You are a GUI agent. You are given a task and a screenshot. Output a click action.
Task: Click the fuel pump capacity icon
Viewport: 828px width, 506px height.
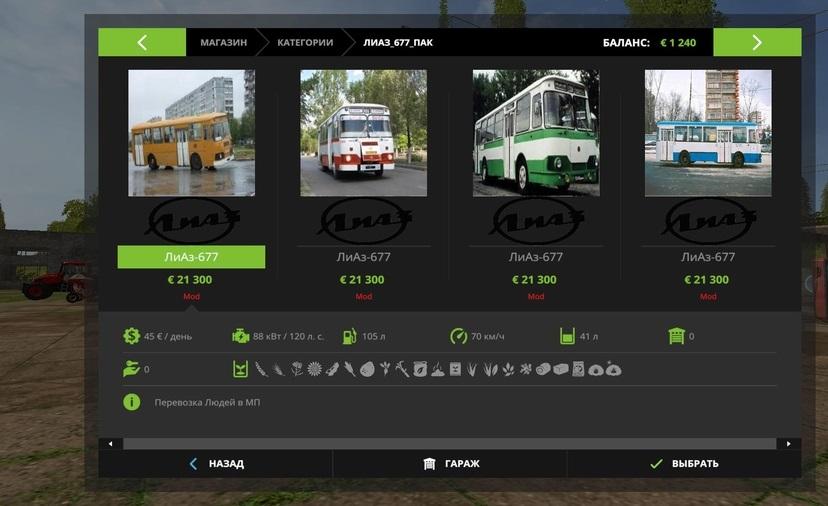pos(350,336)
